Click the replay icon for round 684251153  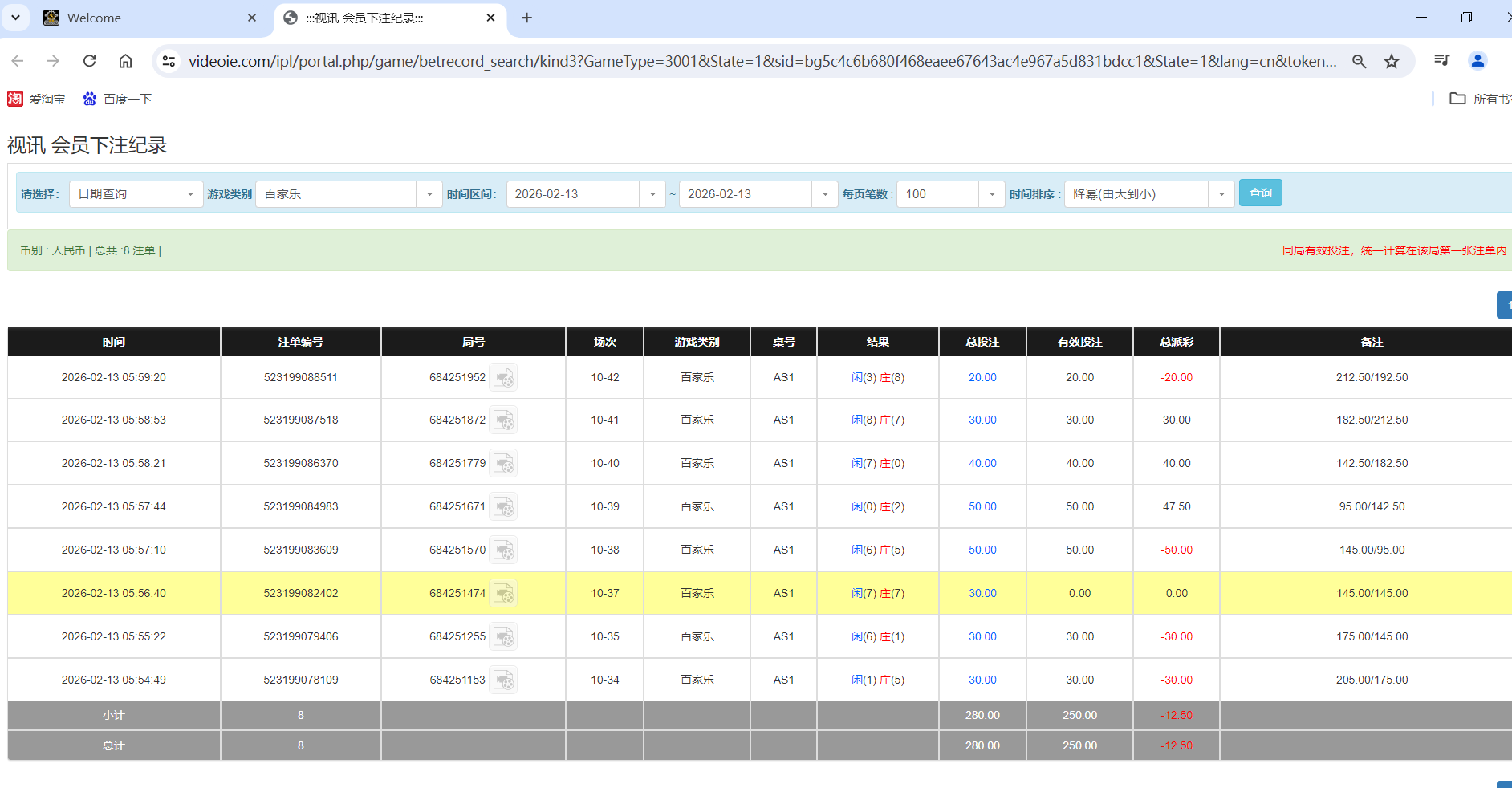tap(504, 680)
